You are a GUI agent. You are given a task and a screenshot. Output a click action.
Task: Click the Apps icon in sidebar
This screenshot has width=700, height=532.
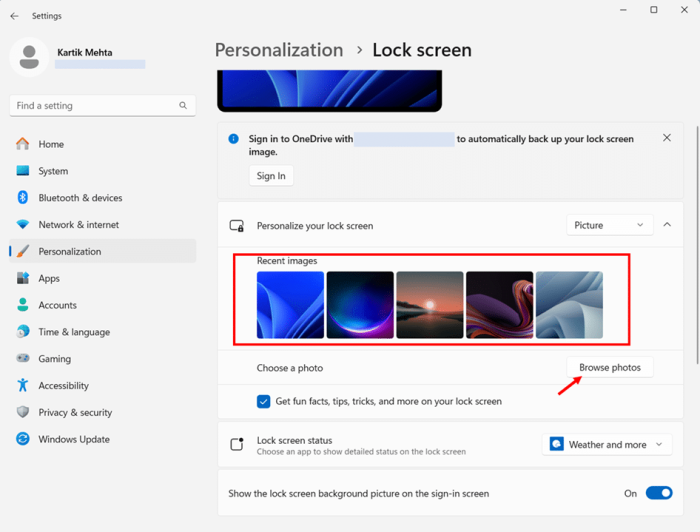pyautogui.click(x=22, y=278)
